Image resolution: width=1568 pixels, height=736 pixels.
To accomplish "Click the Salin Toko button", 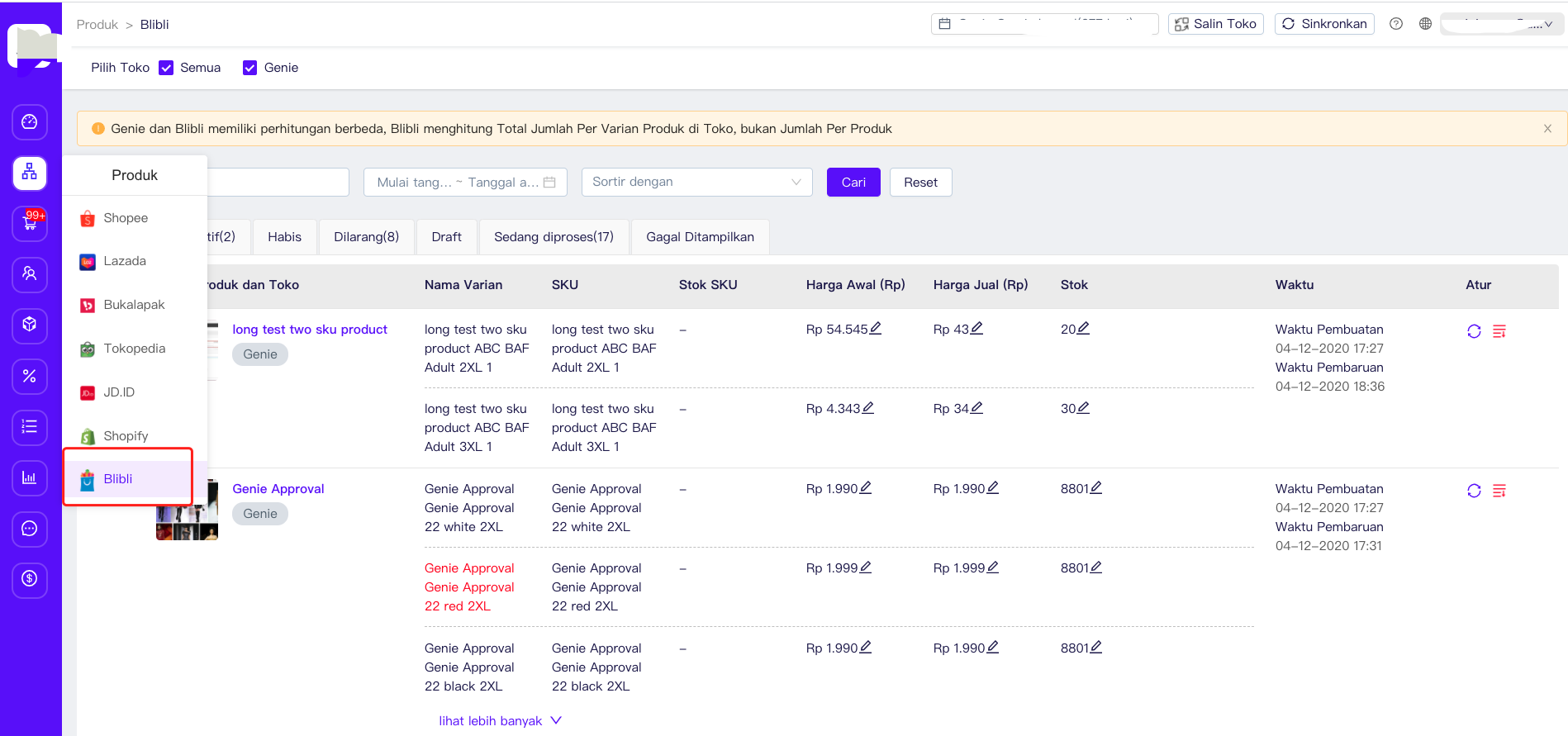I will click(x=1215, y=24).
